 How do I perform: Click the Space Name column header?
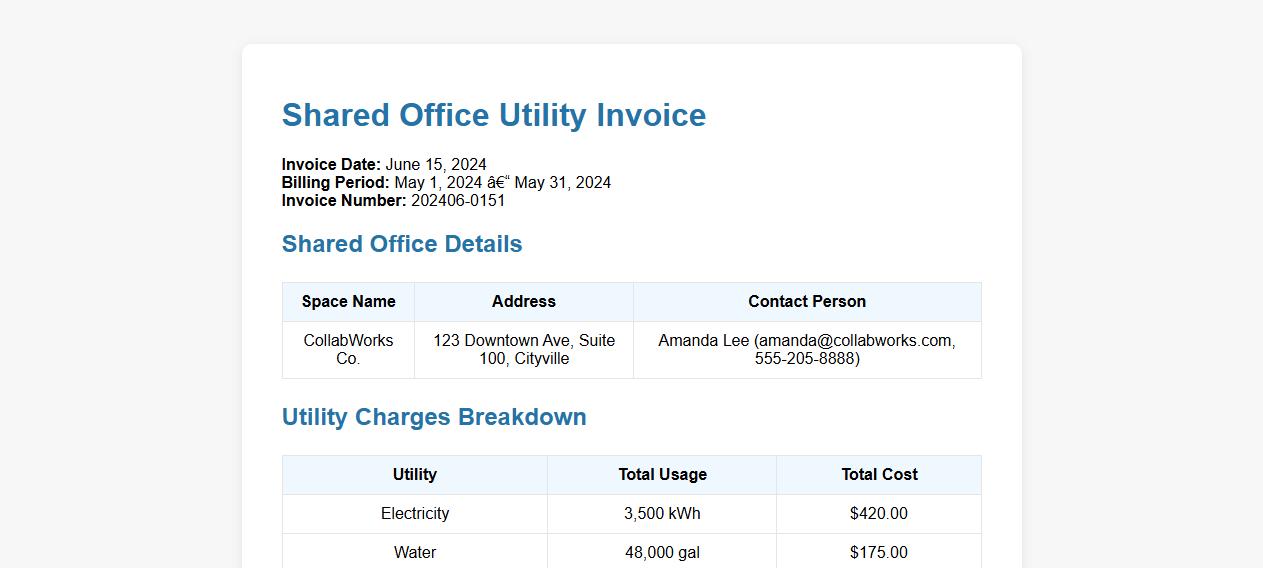[348, 302]
